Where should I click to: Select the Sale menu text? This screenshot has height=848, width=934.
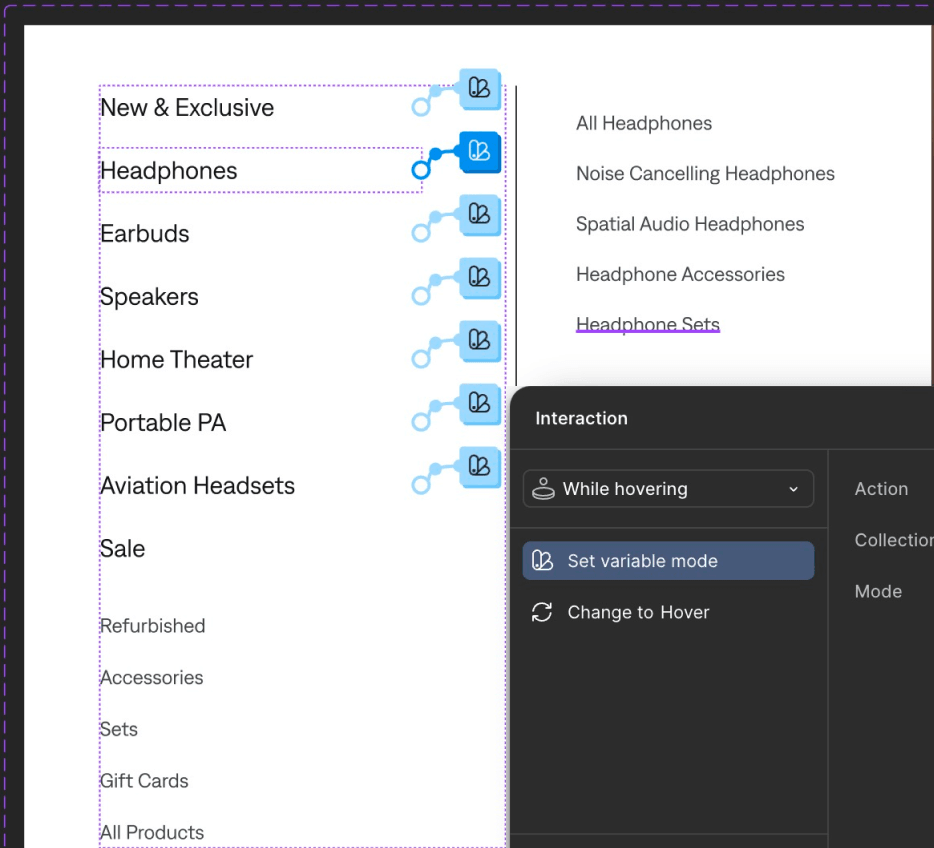(122, 549)
